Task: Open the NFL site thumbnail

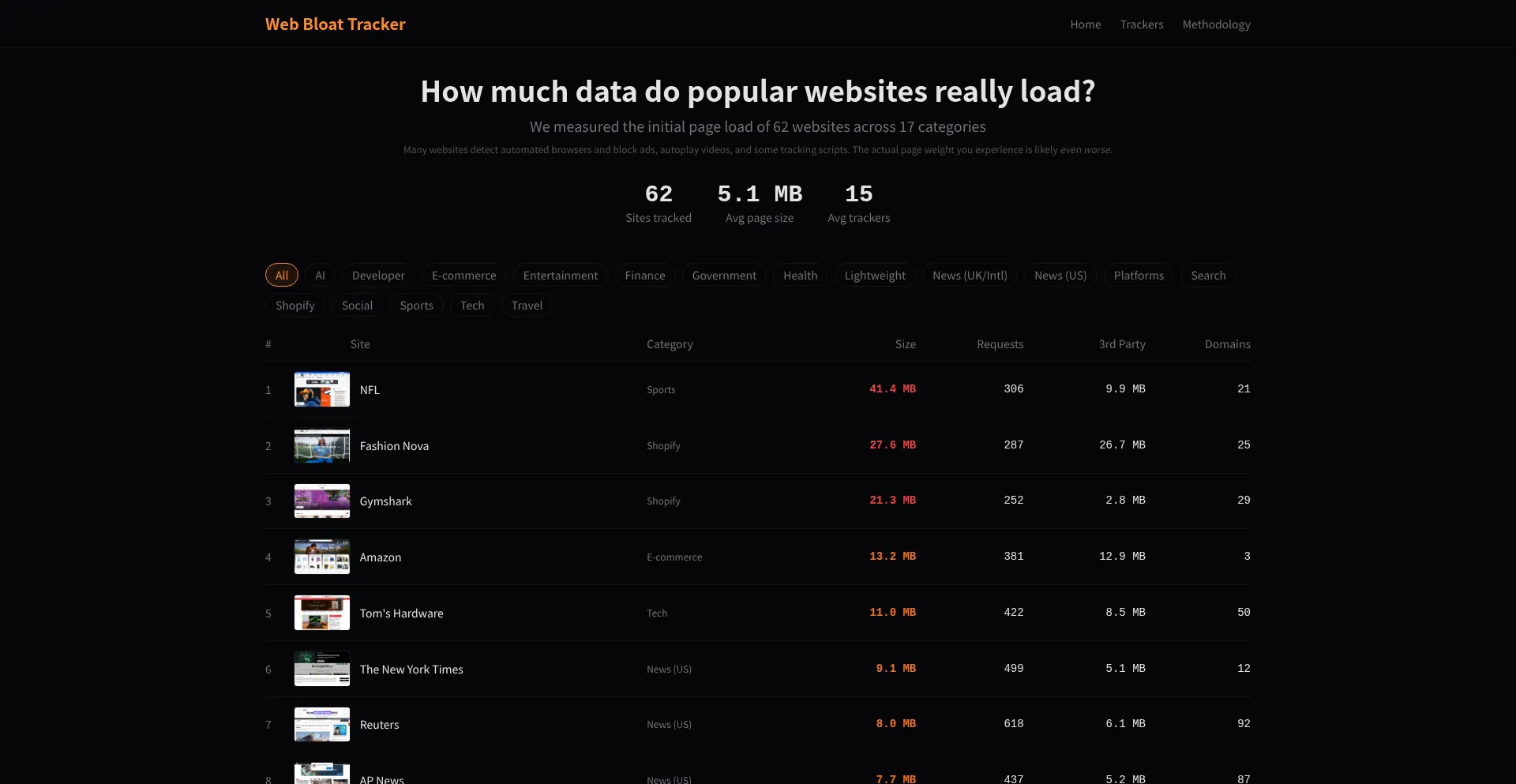Action: click(322, 389)
